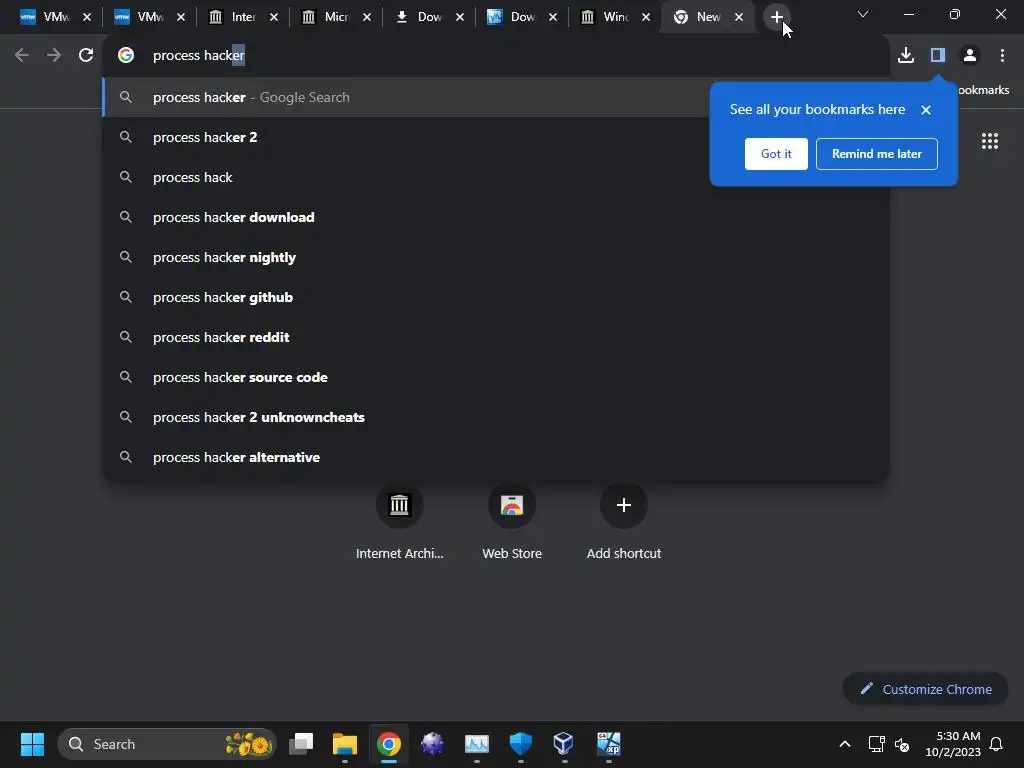Close the New tab

739,18
